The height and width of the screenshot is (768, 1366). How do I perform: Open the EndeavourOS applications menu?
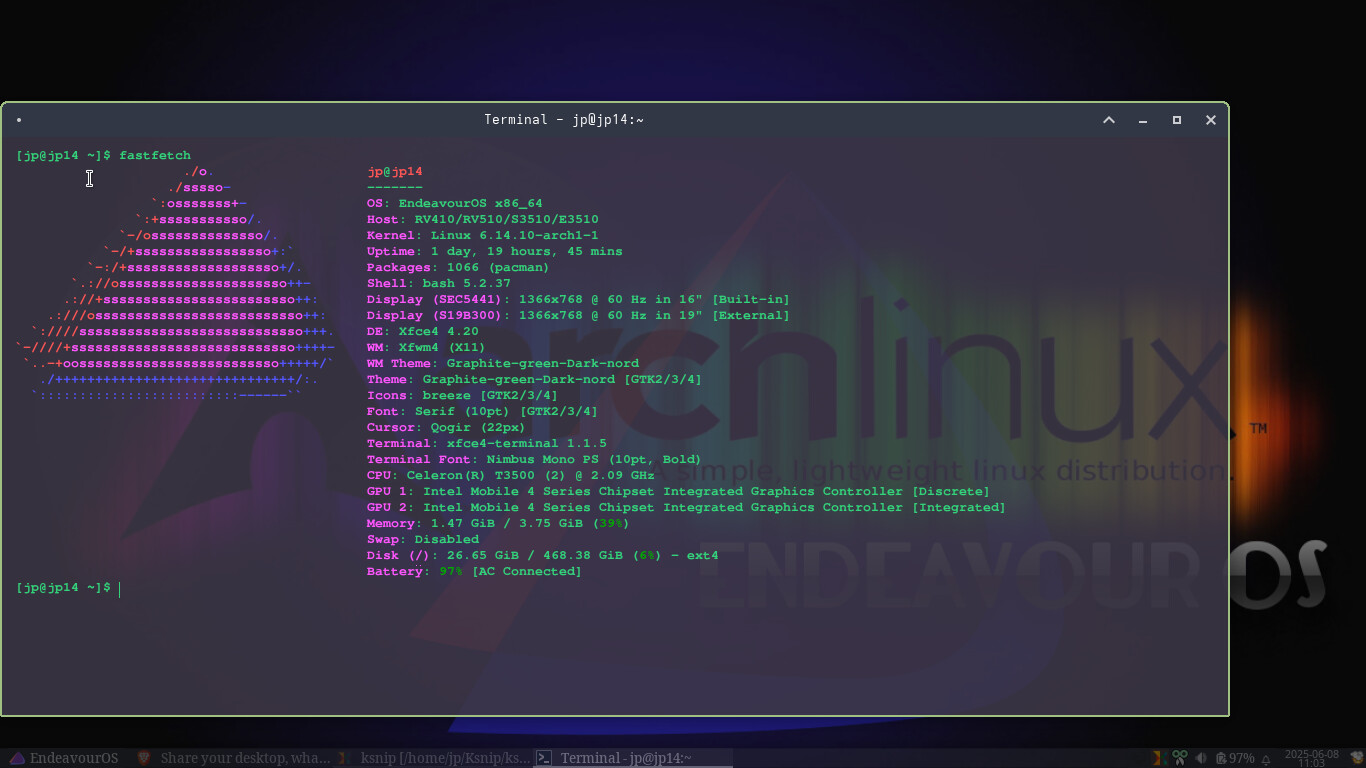(64, 758)
